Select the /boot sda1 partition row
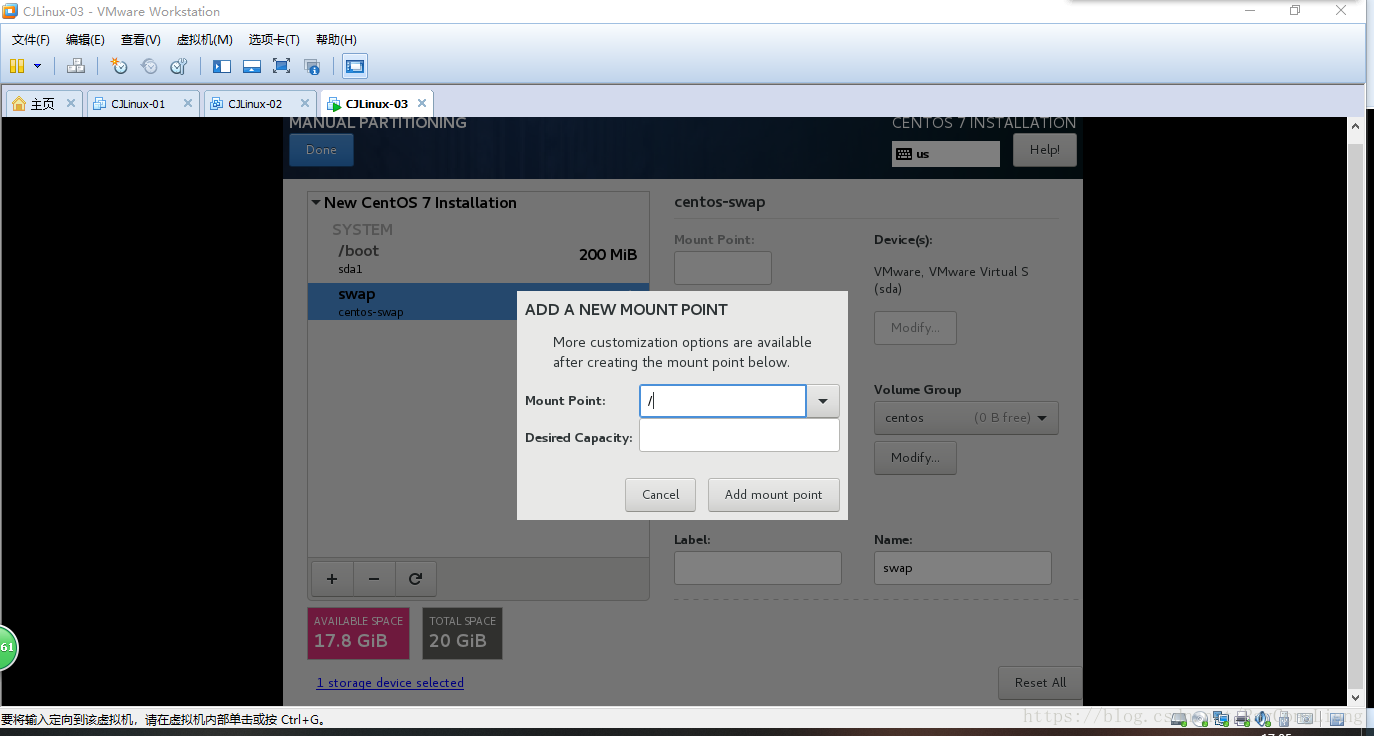Image resolution: width=1374 pixels, height=736 pixels. coord(478,259)
